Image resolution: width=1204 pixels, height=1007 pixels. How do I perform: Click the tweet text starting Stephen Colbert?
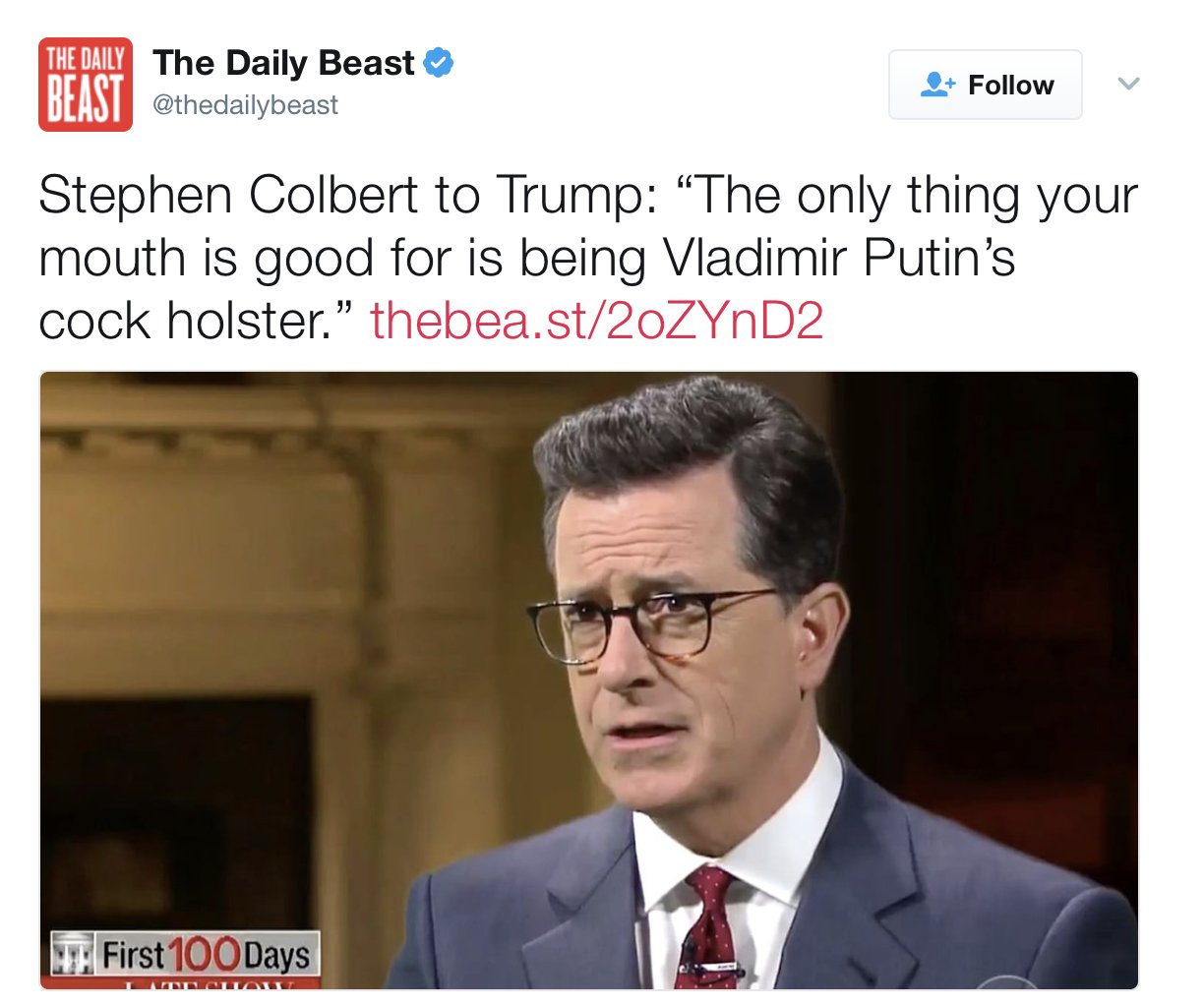[x=588, y=258]
